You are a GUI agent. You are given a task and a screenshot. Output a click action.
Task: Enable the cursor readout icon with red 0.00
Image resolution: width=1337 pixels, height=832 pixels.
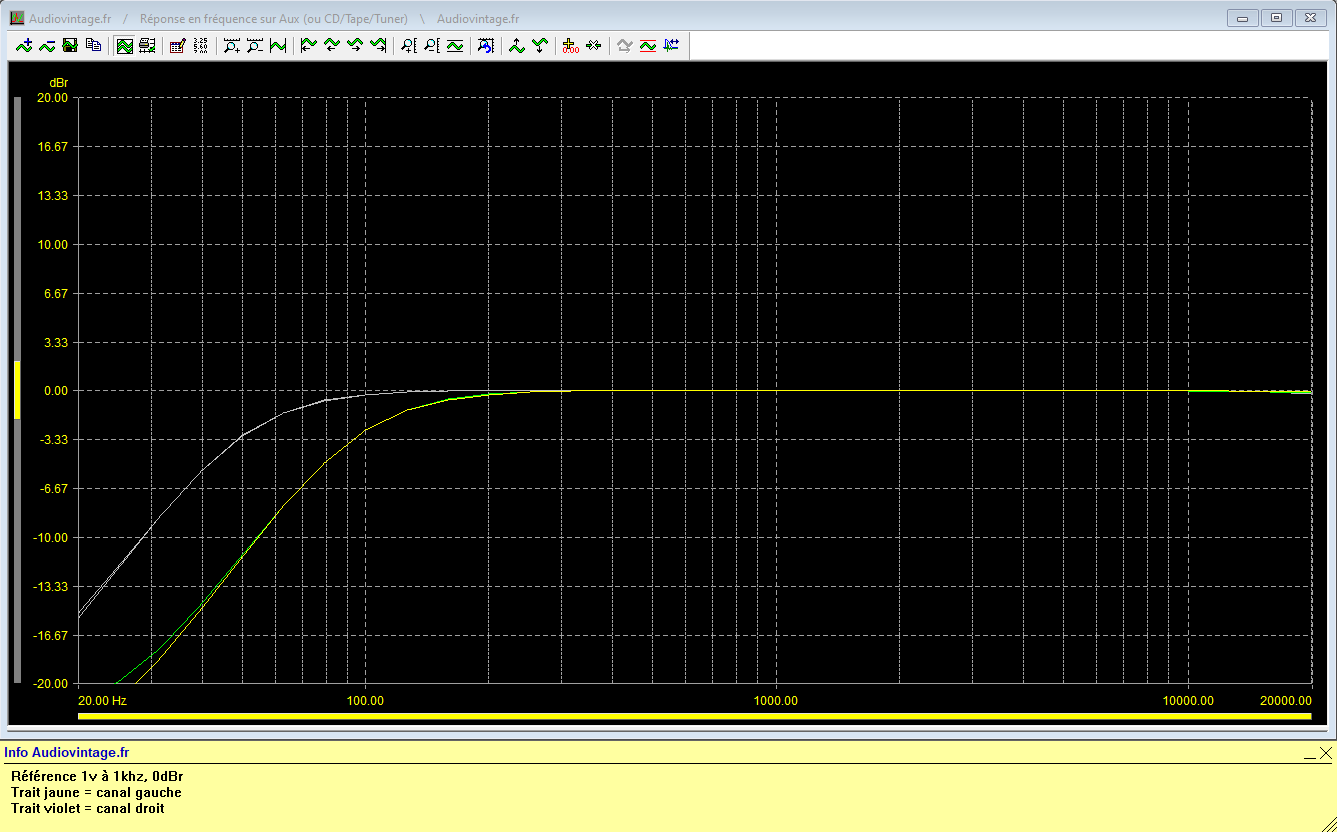click(570, 45)
